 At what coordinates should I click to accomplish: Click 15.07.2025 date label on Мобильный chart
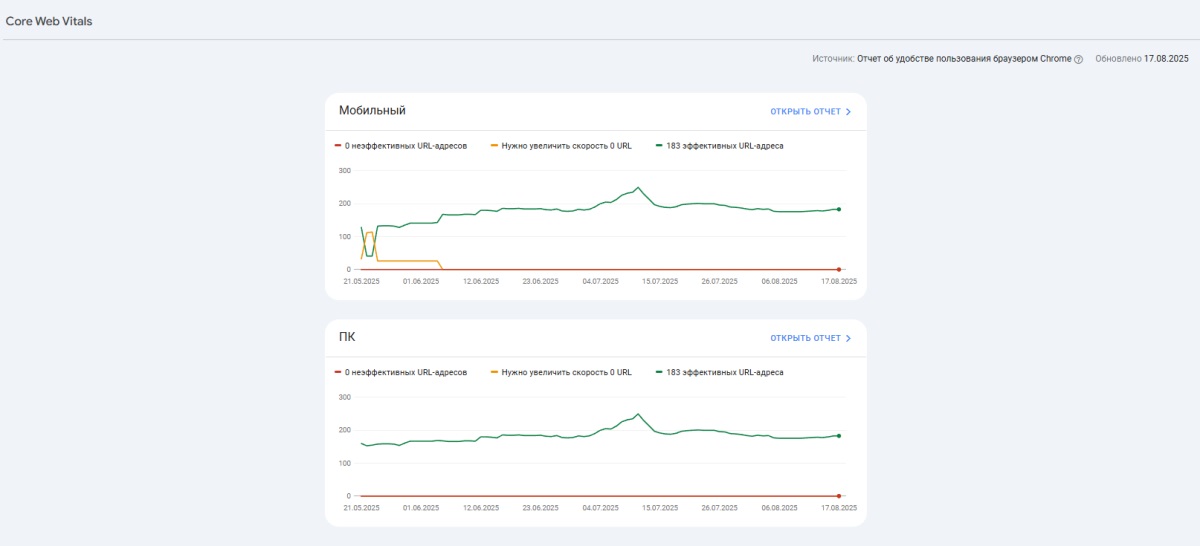point(660,282)
